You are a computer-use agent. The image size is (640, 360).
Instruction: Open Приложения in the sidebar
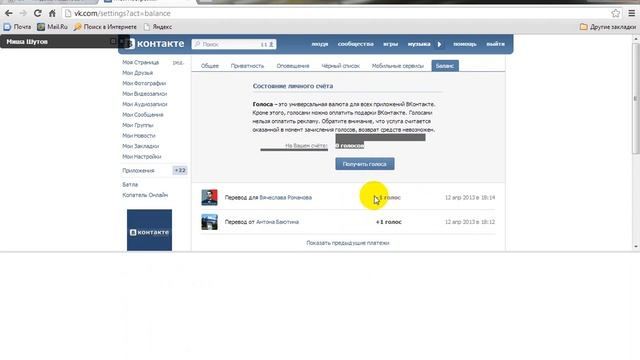[x=138, y=171]
